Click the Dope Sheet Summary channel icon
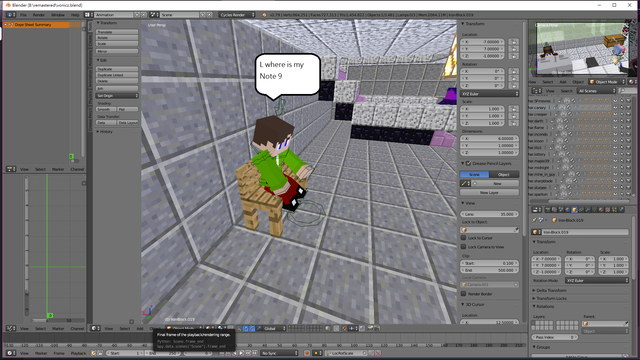Screen dimensions: 640x360 click(11, 25)
